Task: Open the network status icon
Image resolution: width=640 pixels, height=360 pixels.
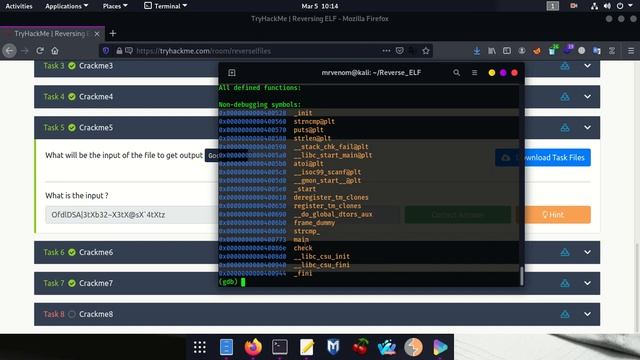Action: tap(594, 6)
